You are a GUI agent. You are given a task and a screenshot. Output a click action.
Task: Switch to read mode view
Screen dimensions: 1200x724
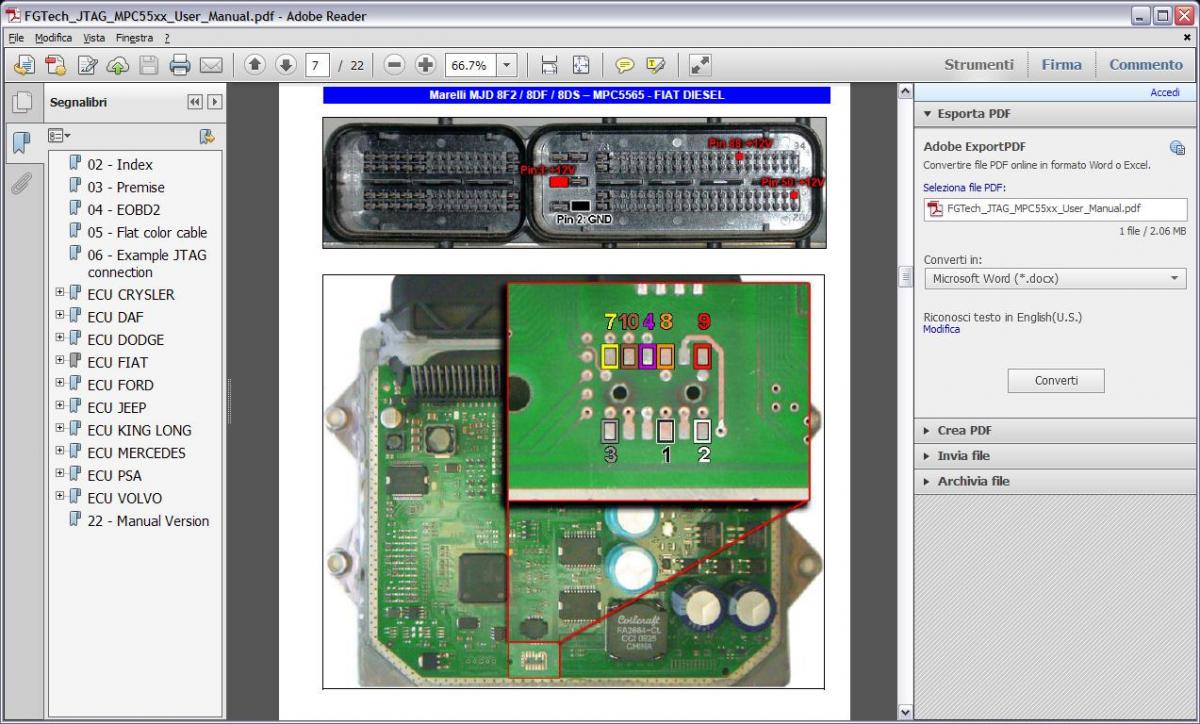tap(700, 65)
